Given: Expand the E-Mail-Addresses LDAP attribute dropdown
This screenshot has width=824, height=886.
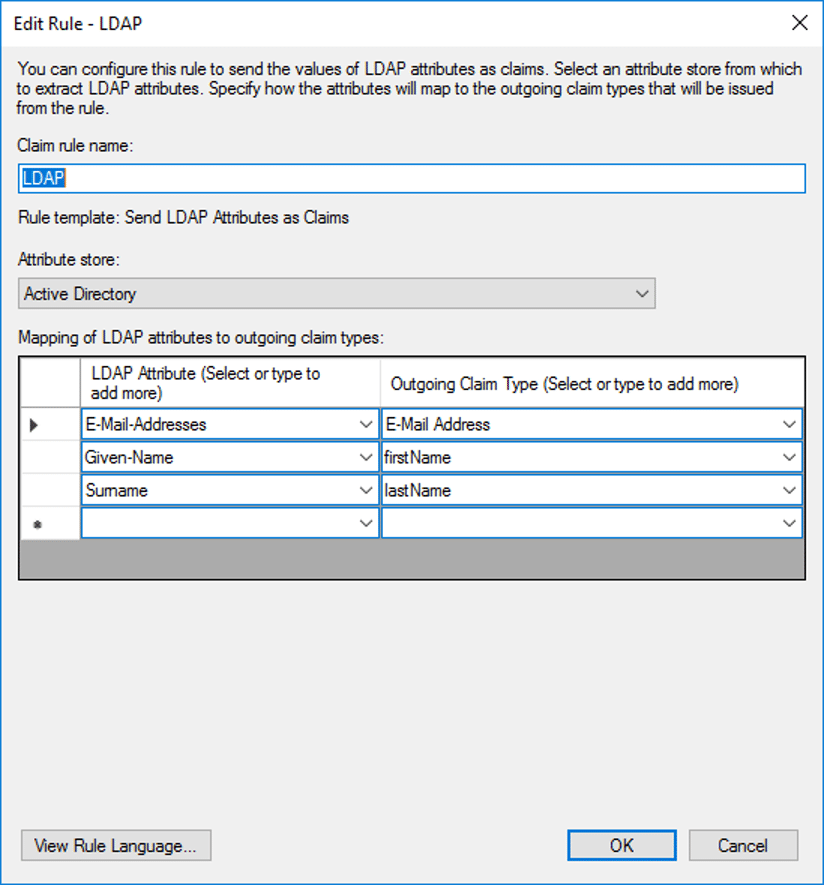Looking at the screenshot, I should coord(365,424).
